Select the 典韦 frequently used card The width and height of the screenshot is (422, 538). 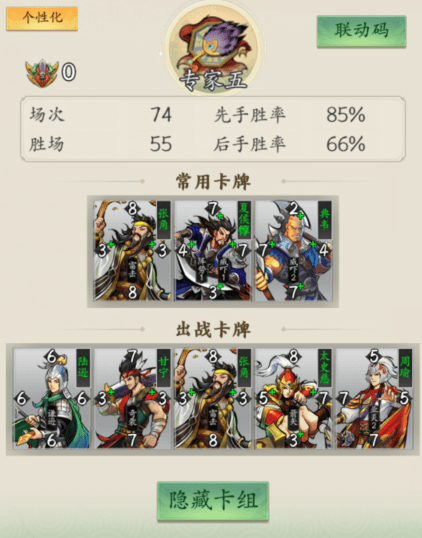(294, 251)
